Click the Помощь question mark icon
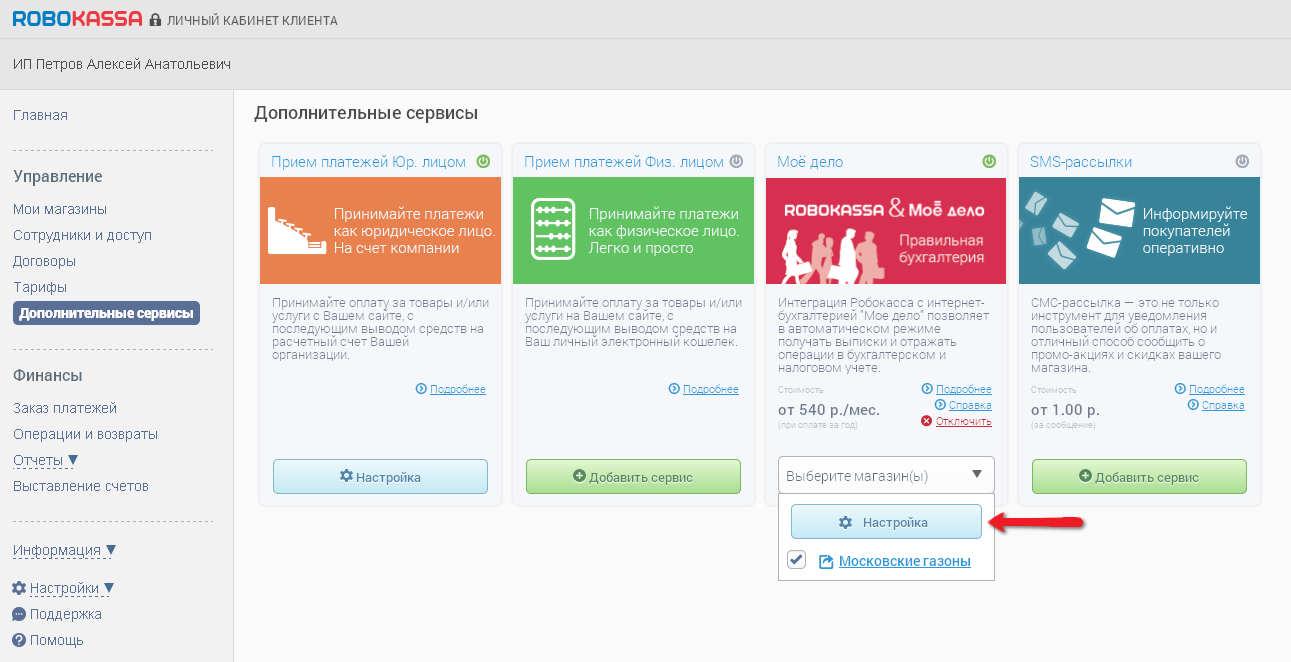The image size is (1291, 662). coord(19,640)
